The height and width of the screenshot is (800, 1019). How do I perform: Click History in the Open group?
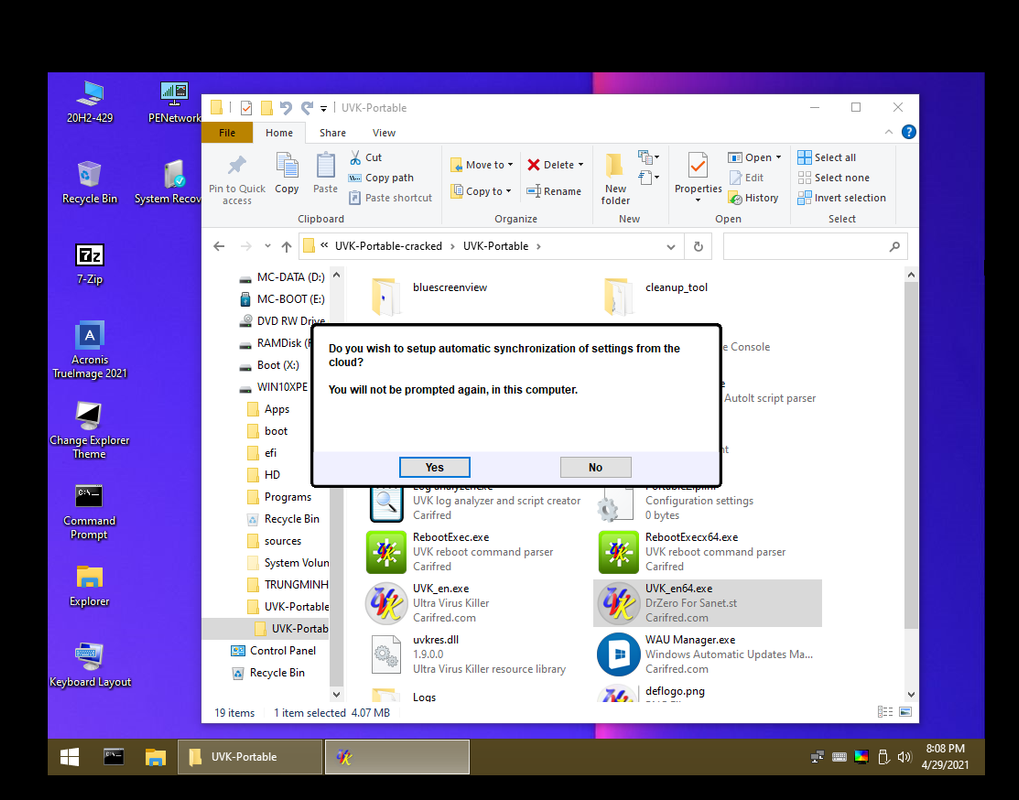[x=754, y=198]
